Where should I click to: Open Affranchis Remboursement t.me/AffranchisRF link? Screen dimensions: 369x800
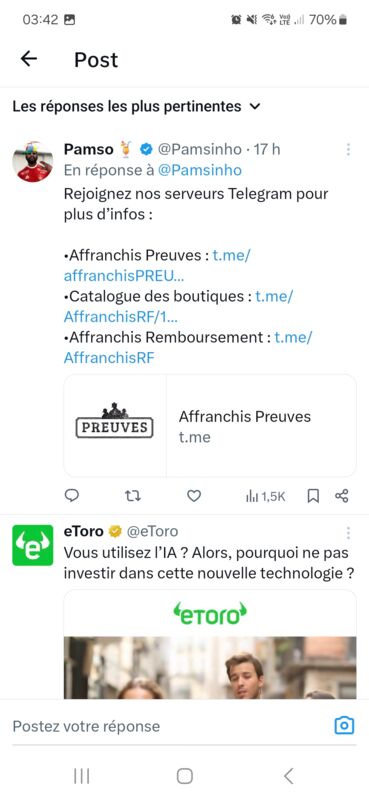[188, 348]
